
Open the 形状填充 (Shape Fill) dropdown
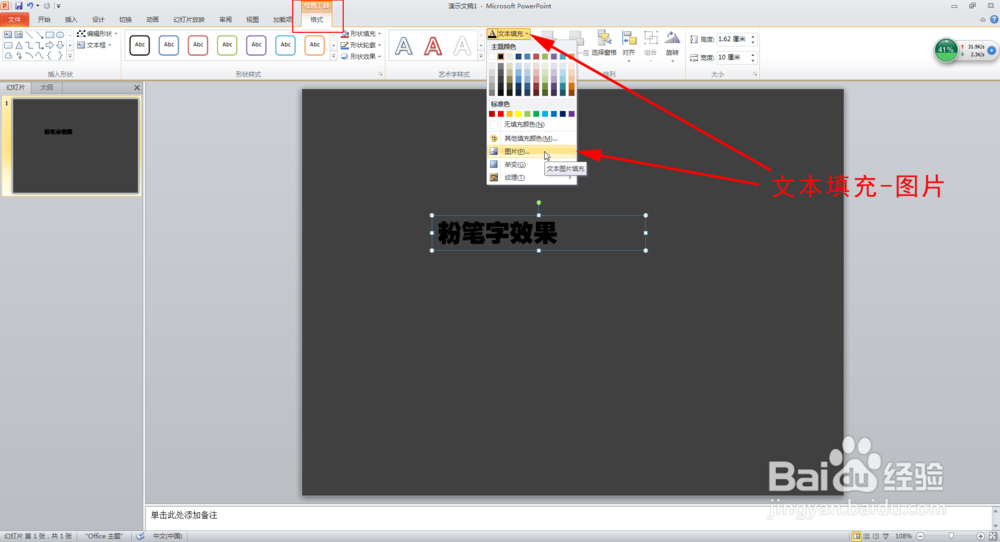(361, 34)
